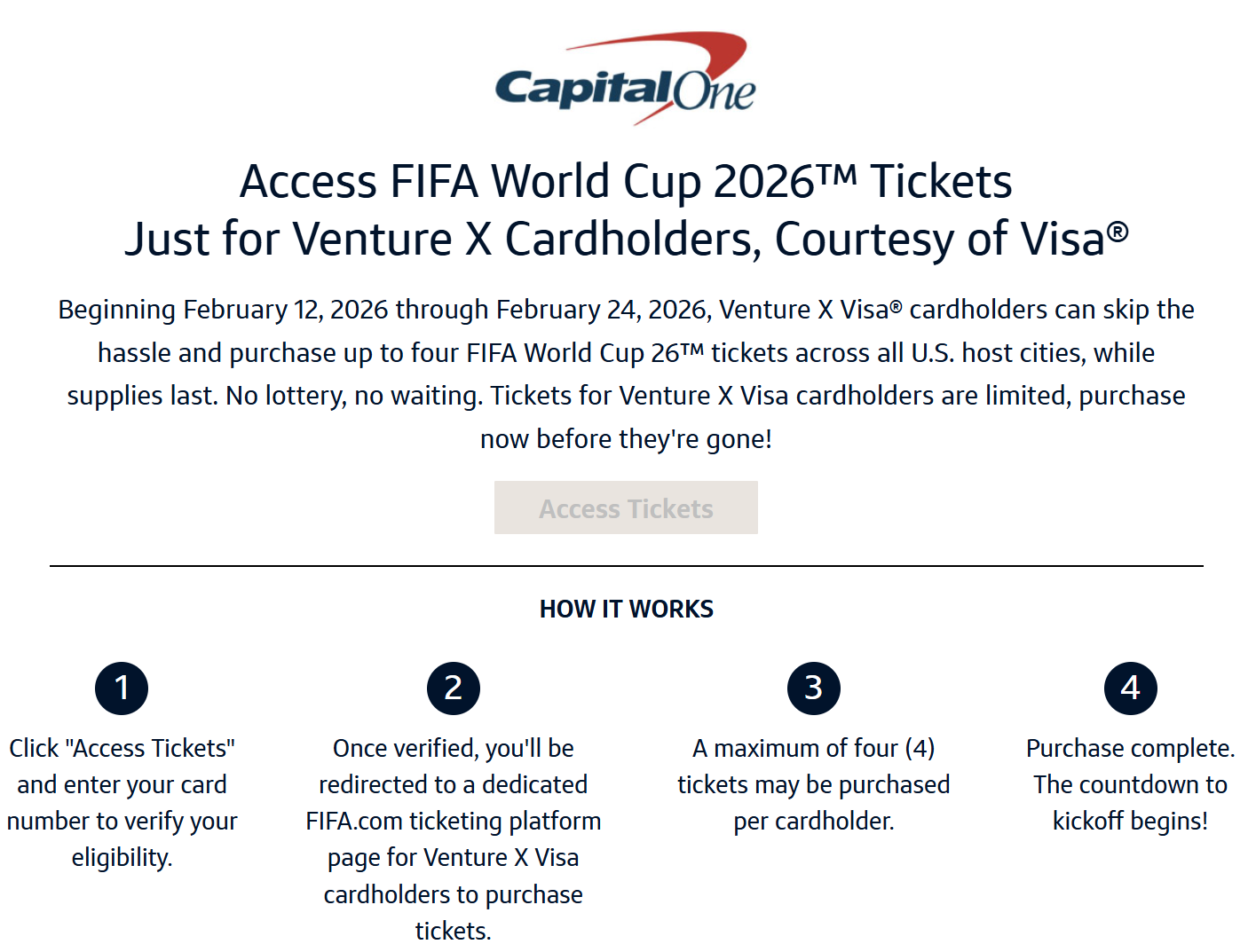Click the "FIFA.com ticketing platform" step text
The height and width of the screenshot is (952, 1256).
pyautogui.click(x=453, y=822)
